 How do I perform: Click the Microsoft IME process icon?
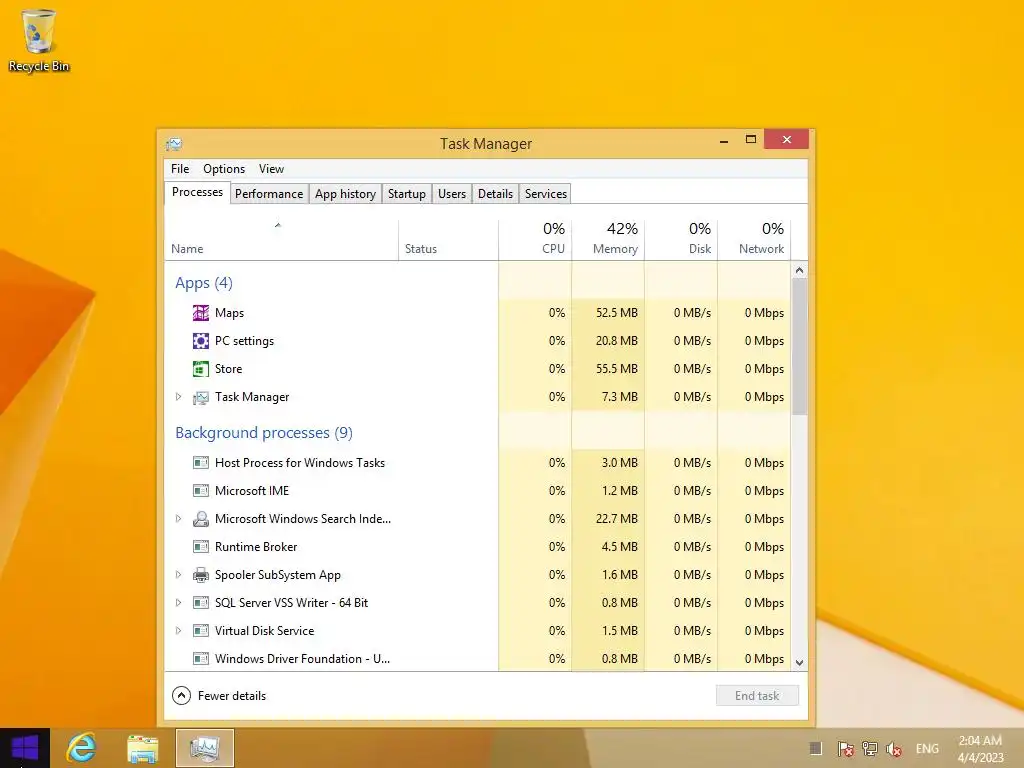click(200, 490)
